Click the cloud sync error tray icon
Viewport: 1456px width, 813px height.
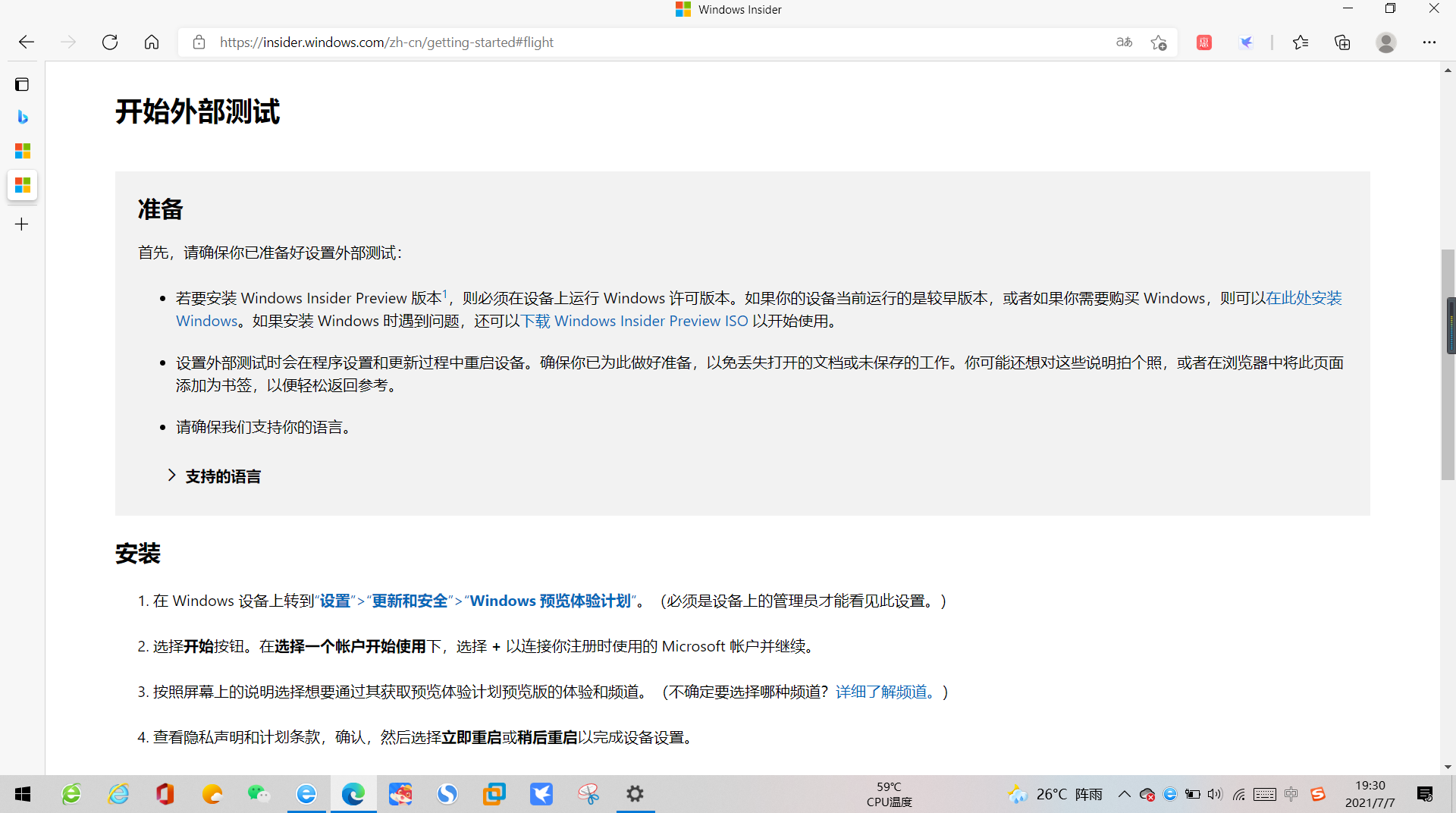click(1147, 794)
